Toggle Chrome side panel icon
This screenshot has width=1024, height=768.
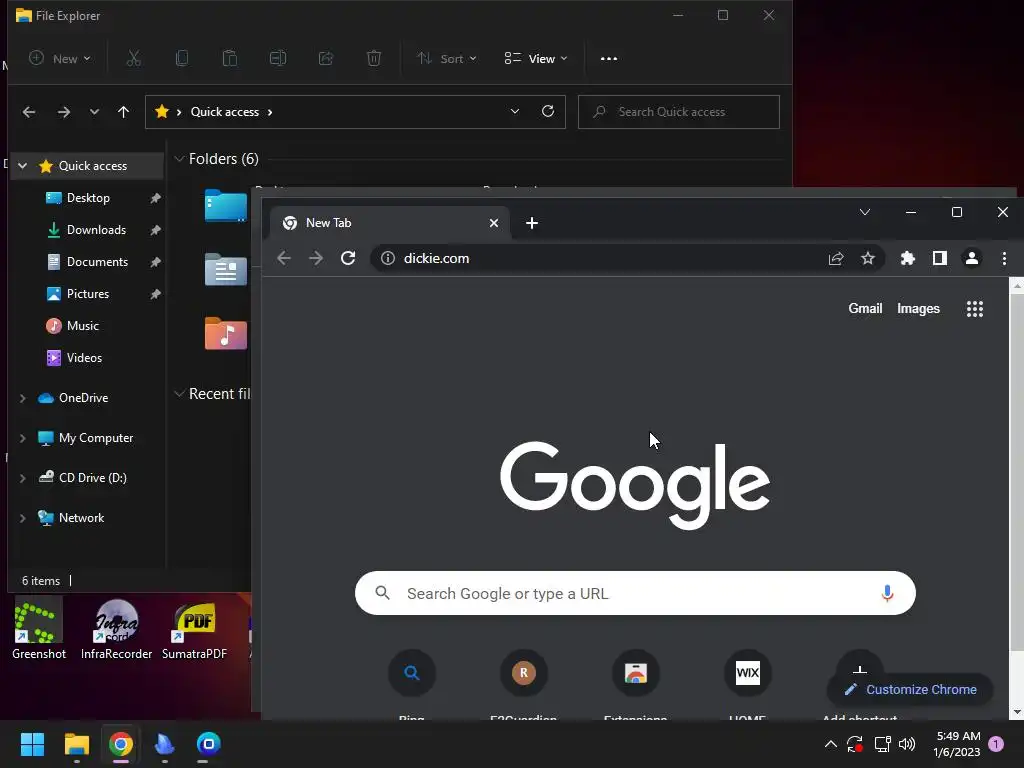pyautogui.click(x=940, y=259)
